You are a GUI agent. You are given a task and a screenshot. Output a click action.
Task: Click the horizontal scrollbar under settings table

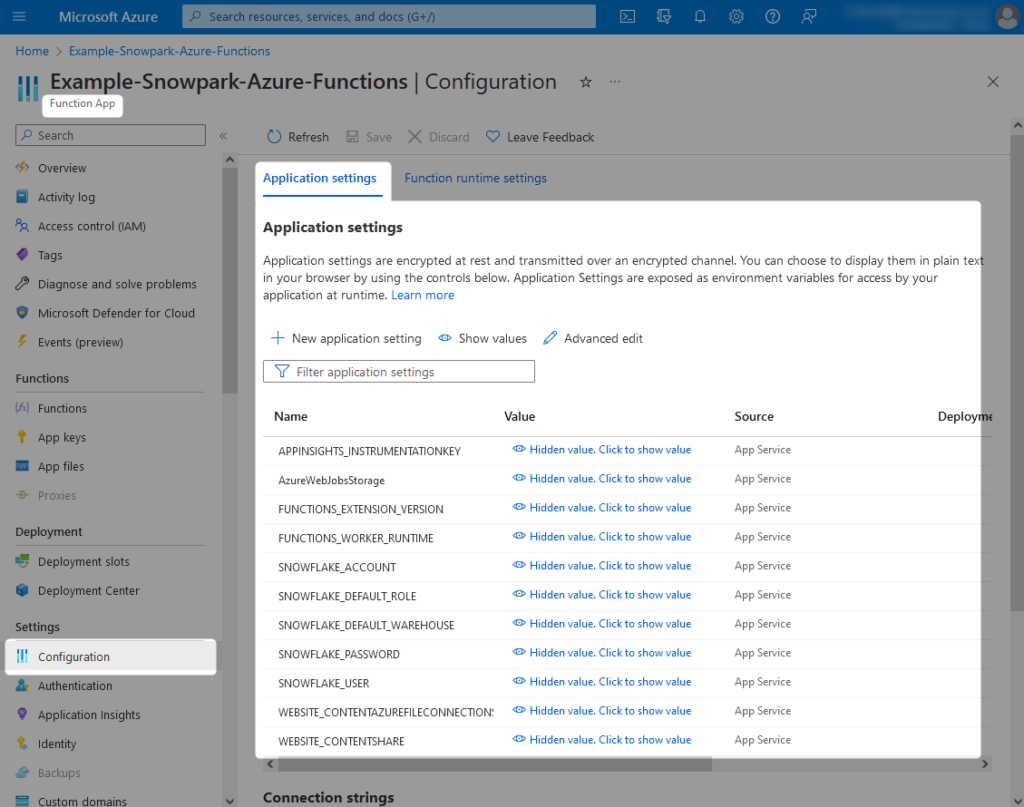495,764
